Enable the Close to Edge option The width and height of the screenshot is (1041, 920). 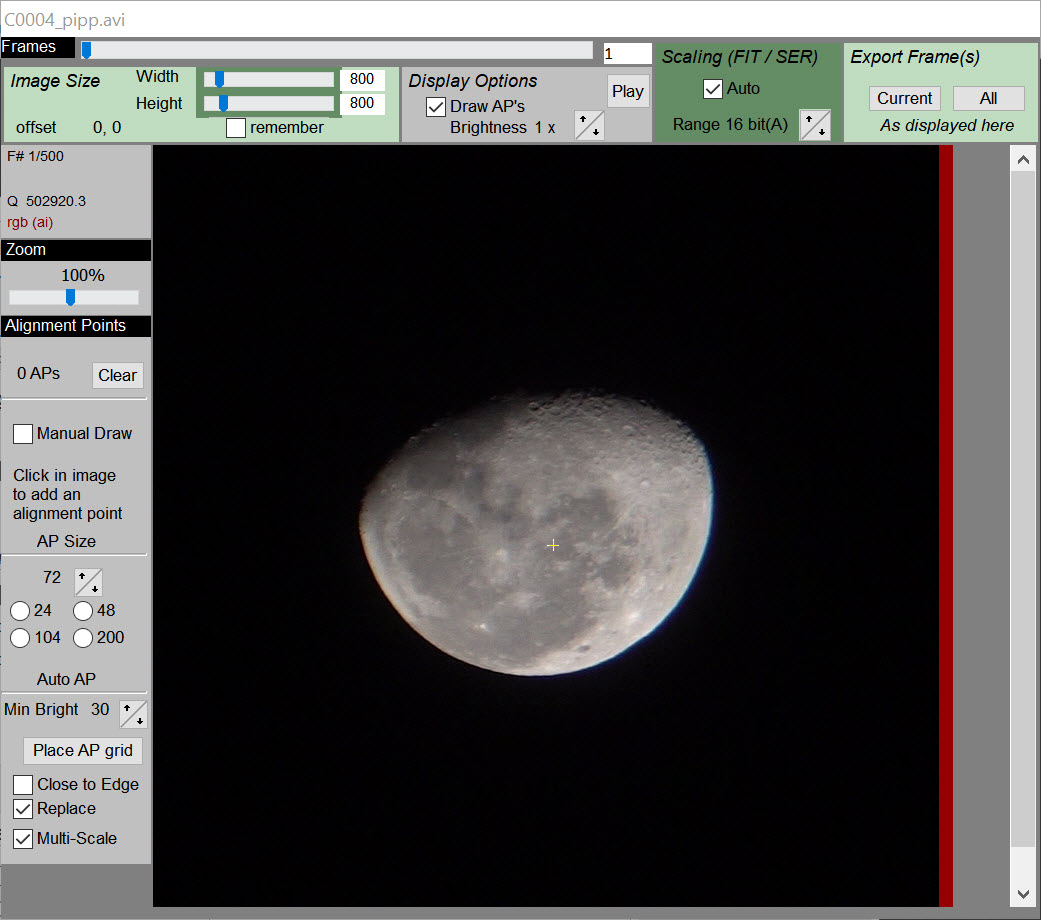23,785
